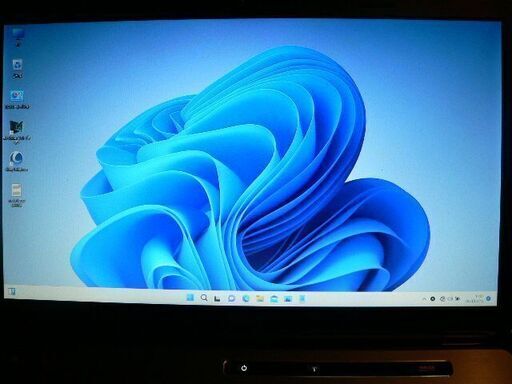Open the Widgets icon at taskbar's left end
The image size is (512, 384).
12,292
